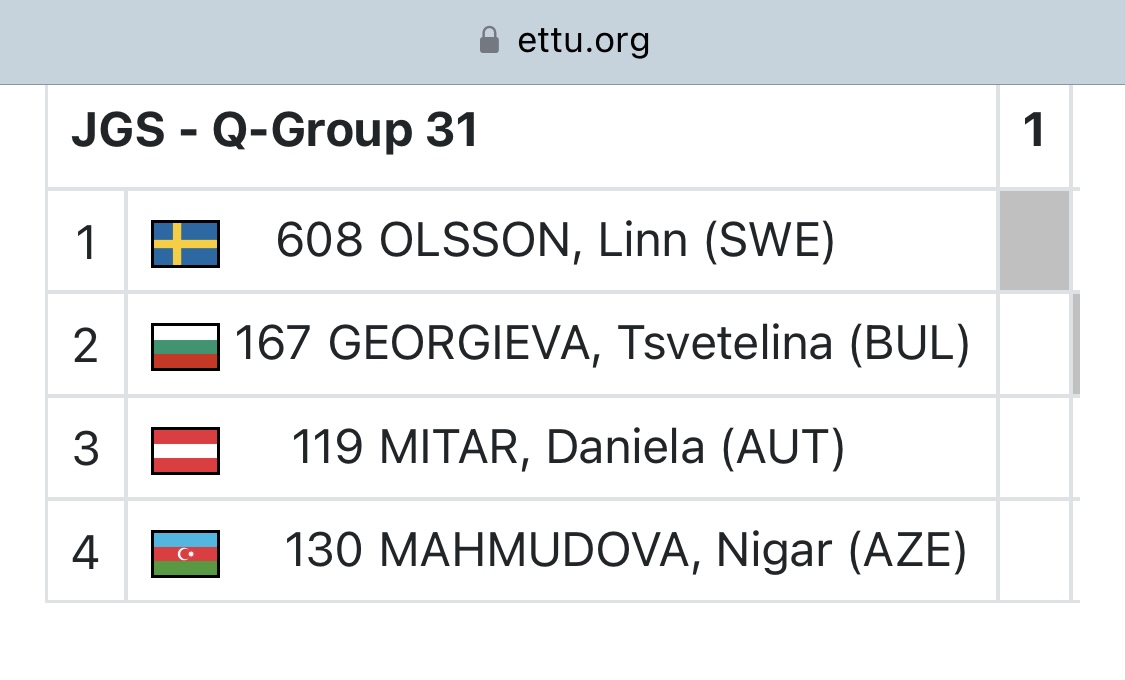Click the empty result cell in Mahmudova's row
1125x680 pixels.
coord(1035,552)
